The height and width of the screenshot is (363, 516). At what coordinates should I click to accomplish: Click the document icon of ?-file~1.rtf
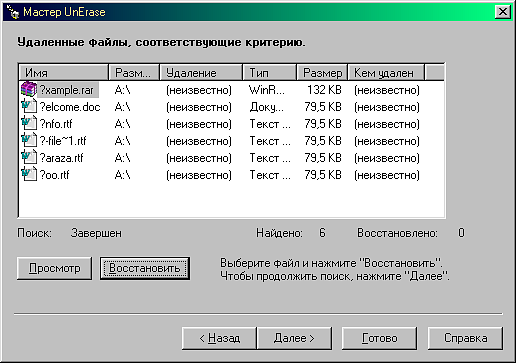pos(29,141)
